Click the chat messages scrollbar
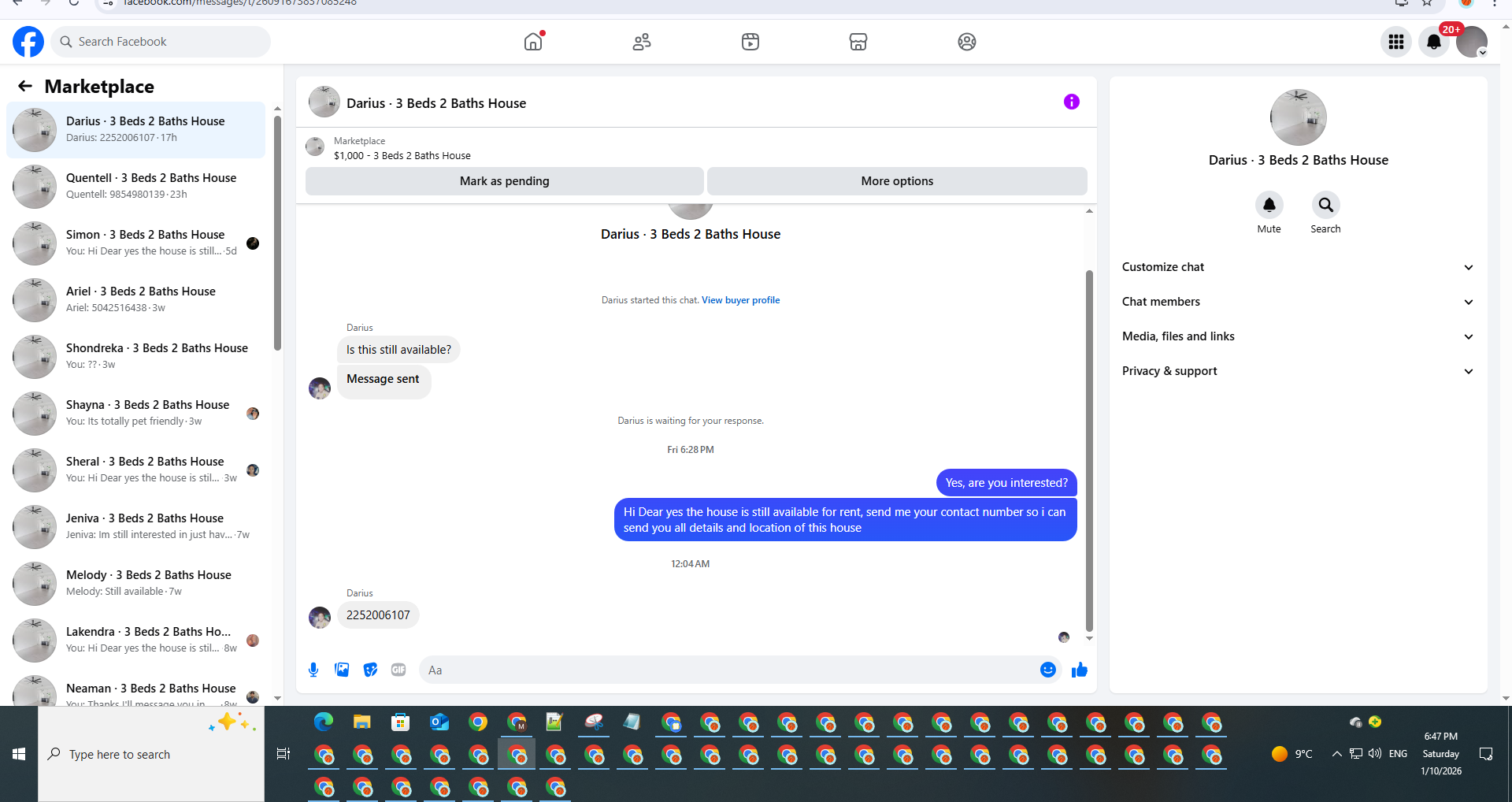This screenshot has width=1512, height=802. pyautogui.click(x=1089, y=451)
